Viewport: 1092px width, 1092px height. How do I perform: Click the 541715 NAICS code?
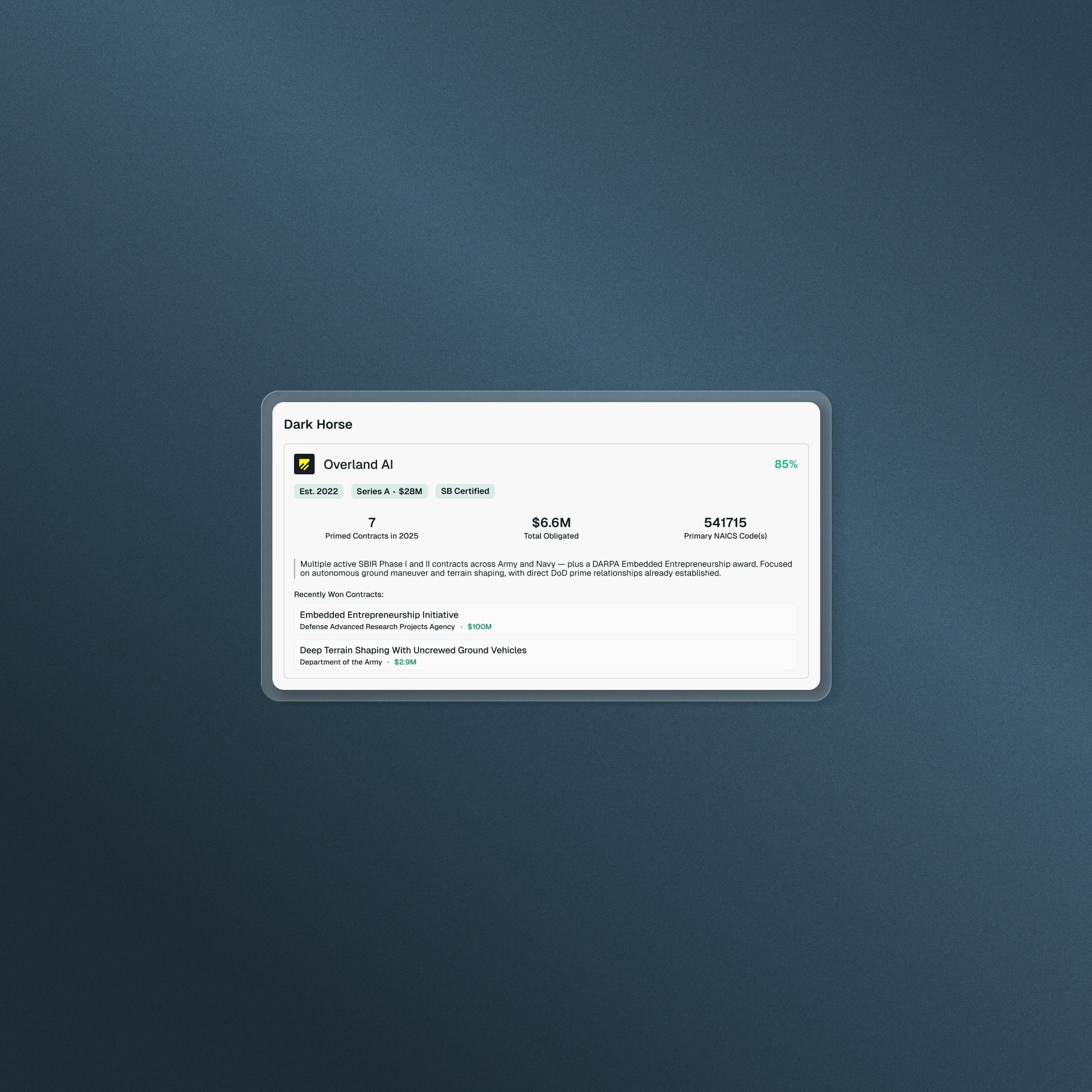[x=725, y=522]
